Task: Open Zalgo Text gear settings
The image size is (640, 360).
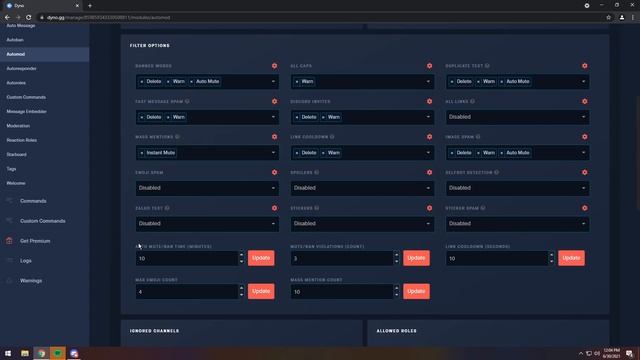Action: pyautogui.click(x=274, y=208)
